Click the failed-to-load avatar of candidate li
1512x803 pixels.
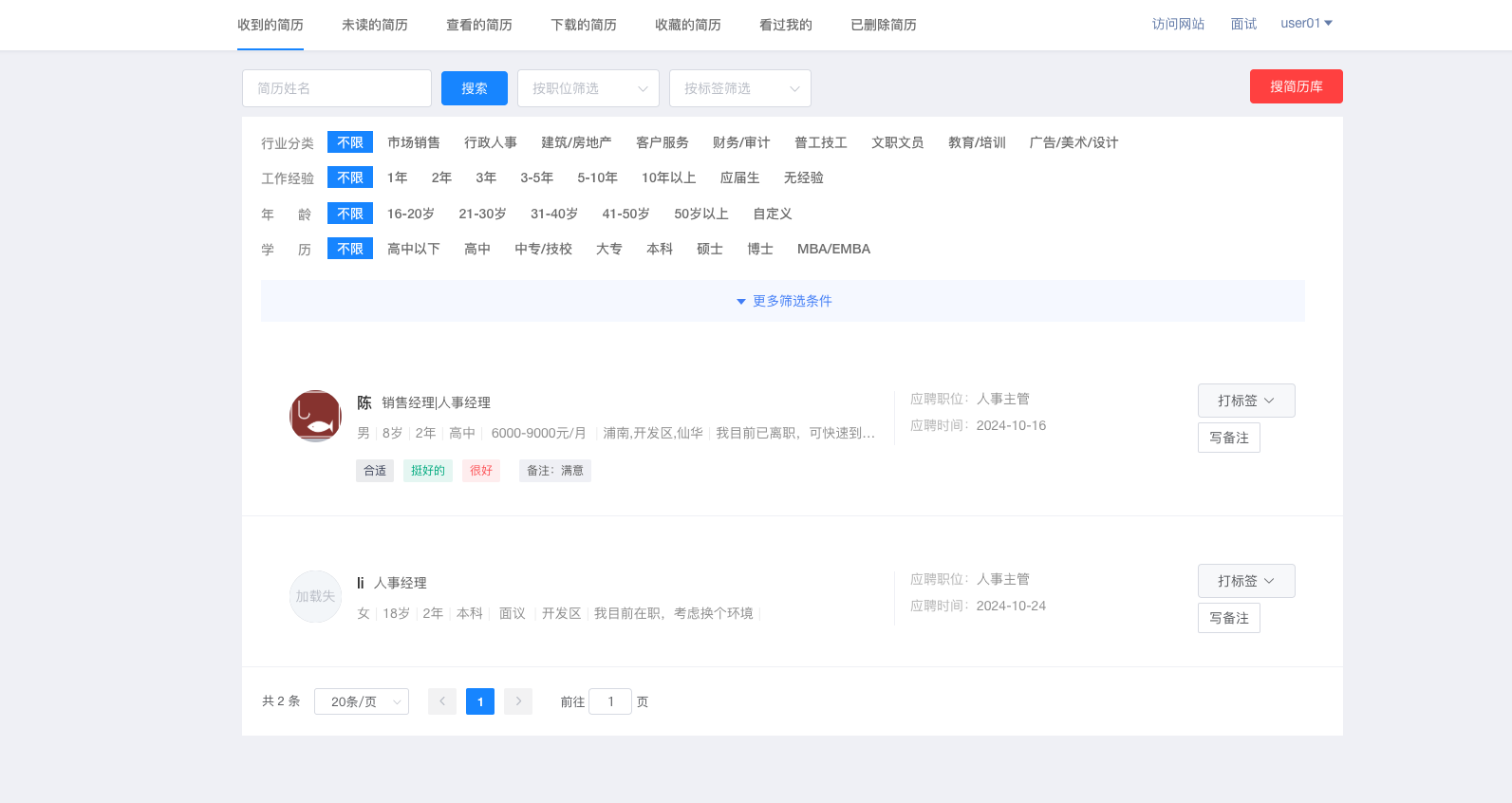tap(315, 596)
